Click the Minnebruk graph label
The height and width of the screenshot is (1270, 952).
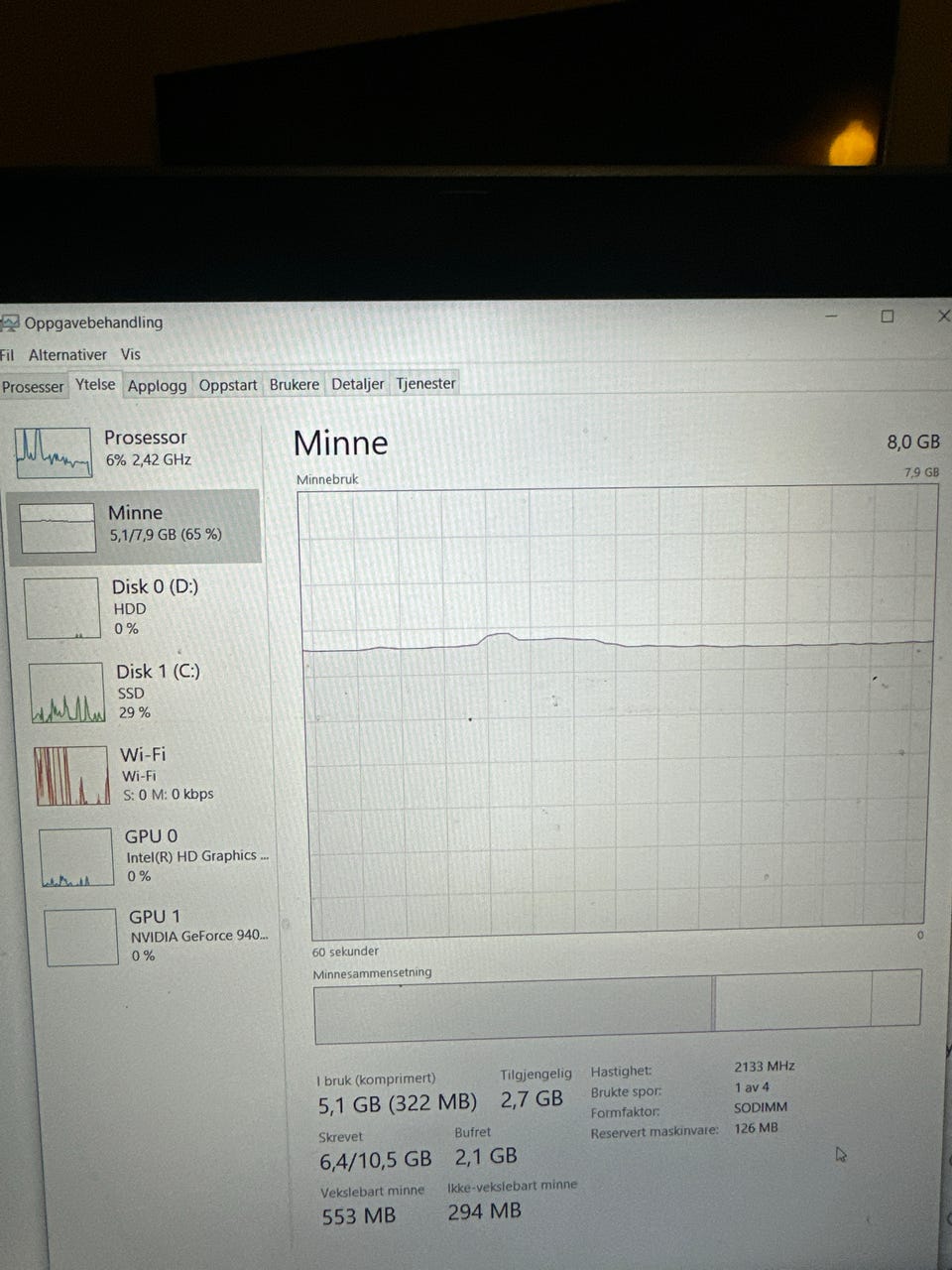click(x=327, y=479)
